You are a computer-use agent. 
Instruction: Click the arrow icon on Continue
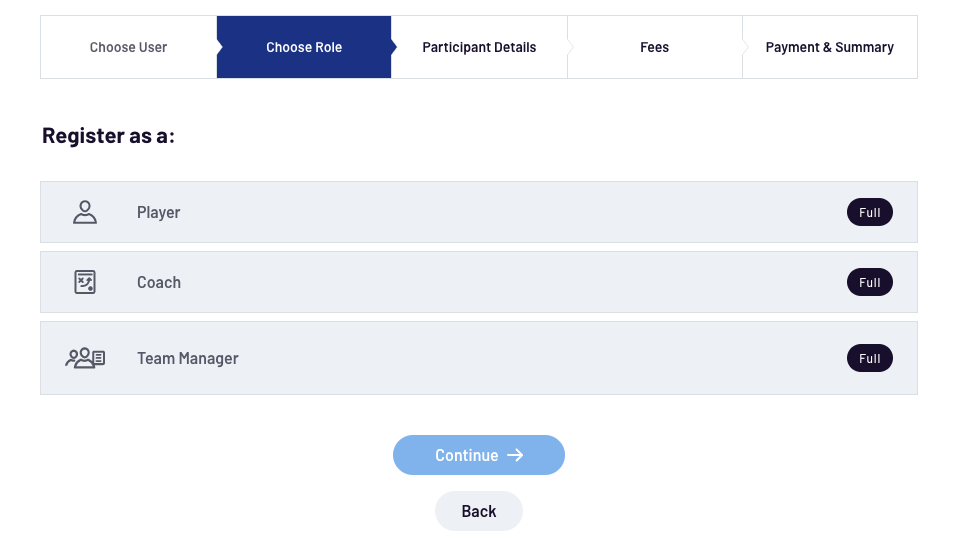point(515,455)
